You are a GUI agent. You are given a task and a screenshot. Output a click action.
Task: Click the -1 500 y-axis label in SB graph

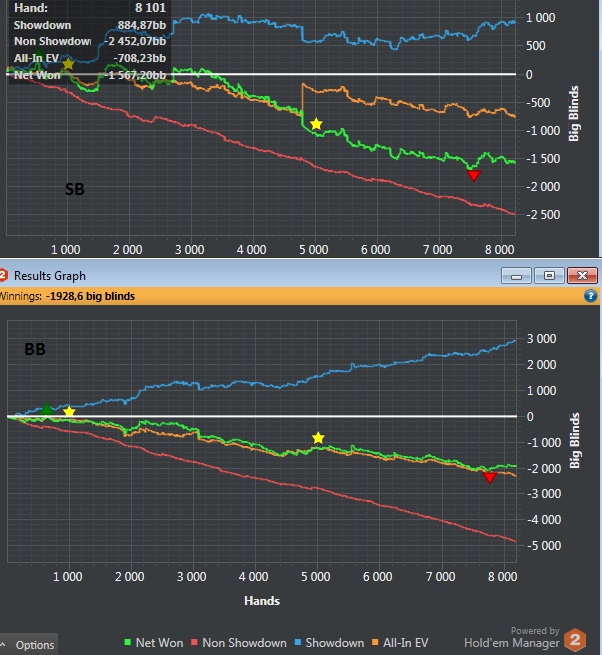tap(543, 159)
